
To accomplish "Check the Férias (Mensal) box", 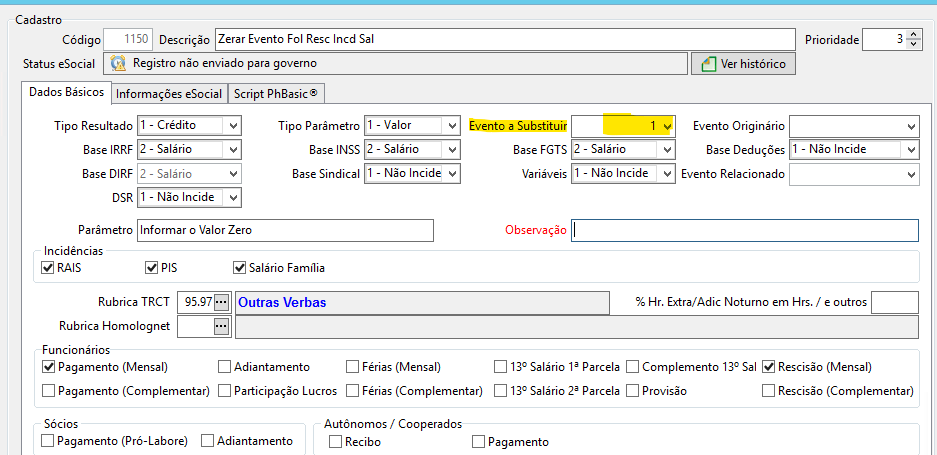I will [x=353, y=367].
